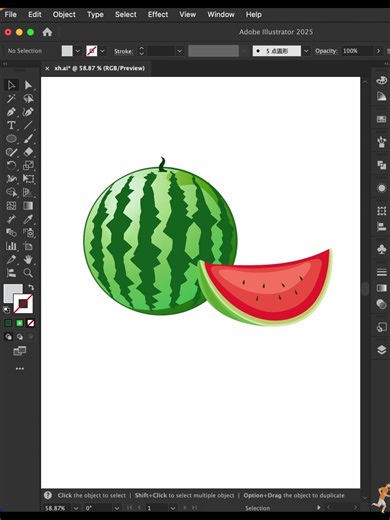The height and width of the screenshot is (520, 390).
Task: Select the Shape Builder tool
Action: tap(11, 192)
